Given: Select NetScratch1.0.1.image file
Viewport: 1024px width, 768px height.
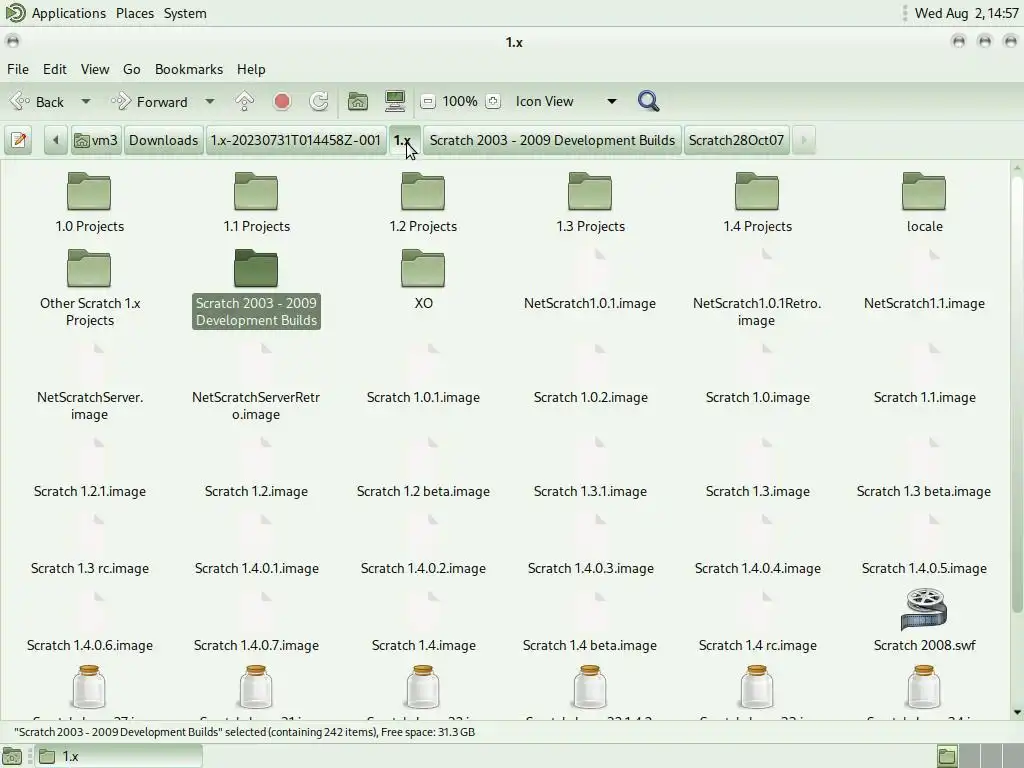Looking at the screenshot, I should [x=590, y=303].
